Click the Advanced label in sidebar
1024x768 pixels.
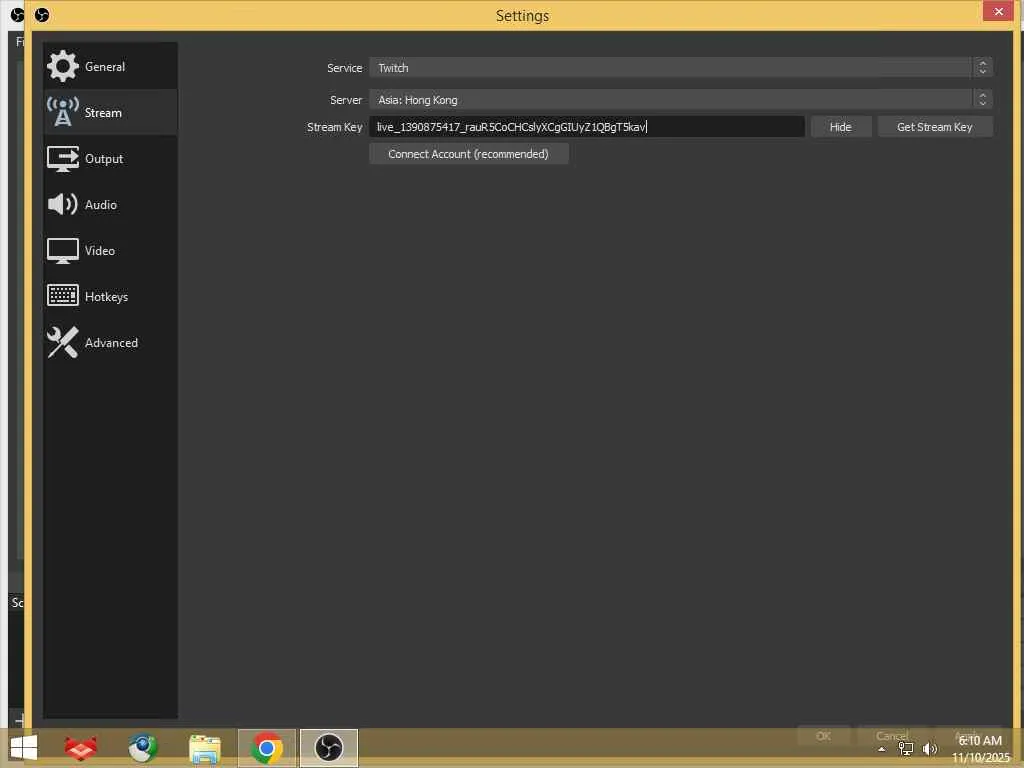(x=111, y=343)
